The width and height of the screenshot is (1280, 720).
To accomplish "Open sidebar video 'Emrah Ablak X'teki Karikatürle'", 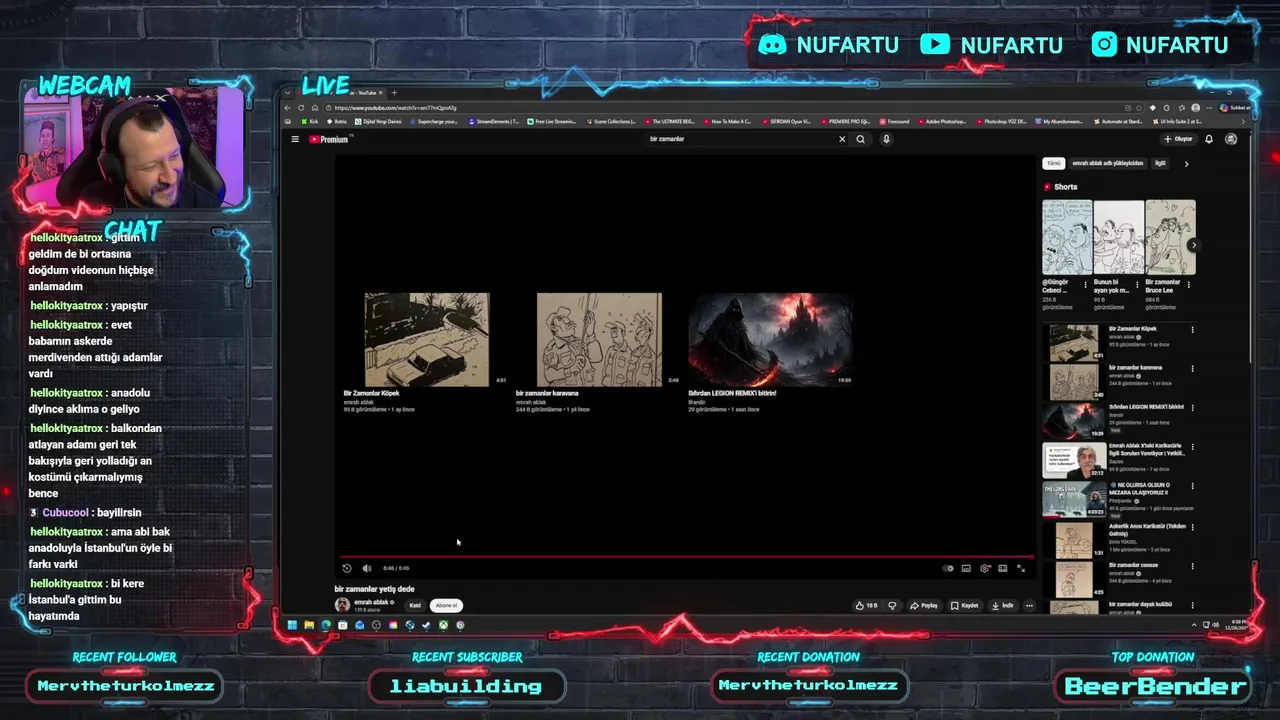I will (x=1073, y=460).
